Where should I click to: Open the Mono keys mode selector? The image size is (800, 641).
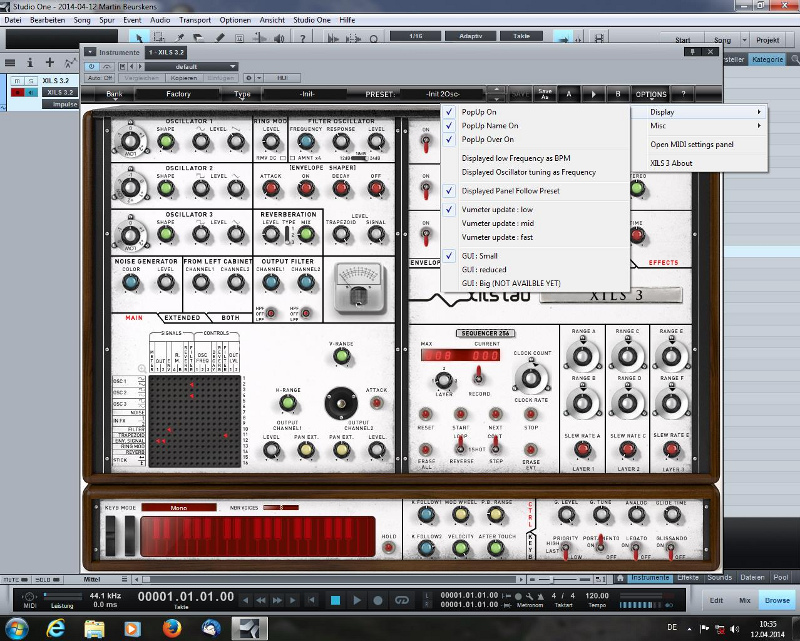tap(179, 508)
